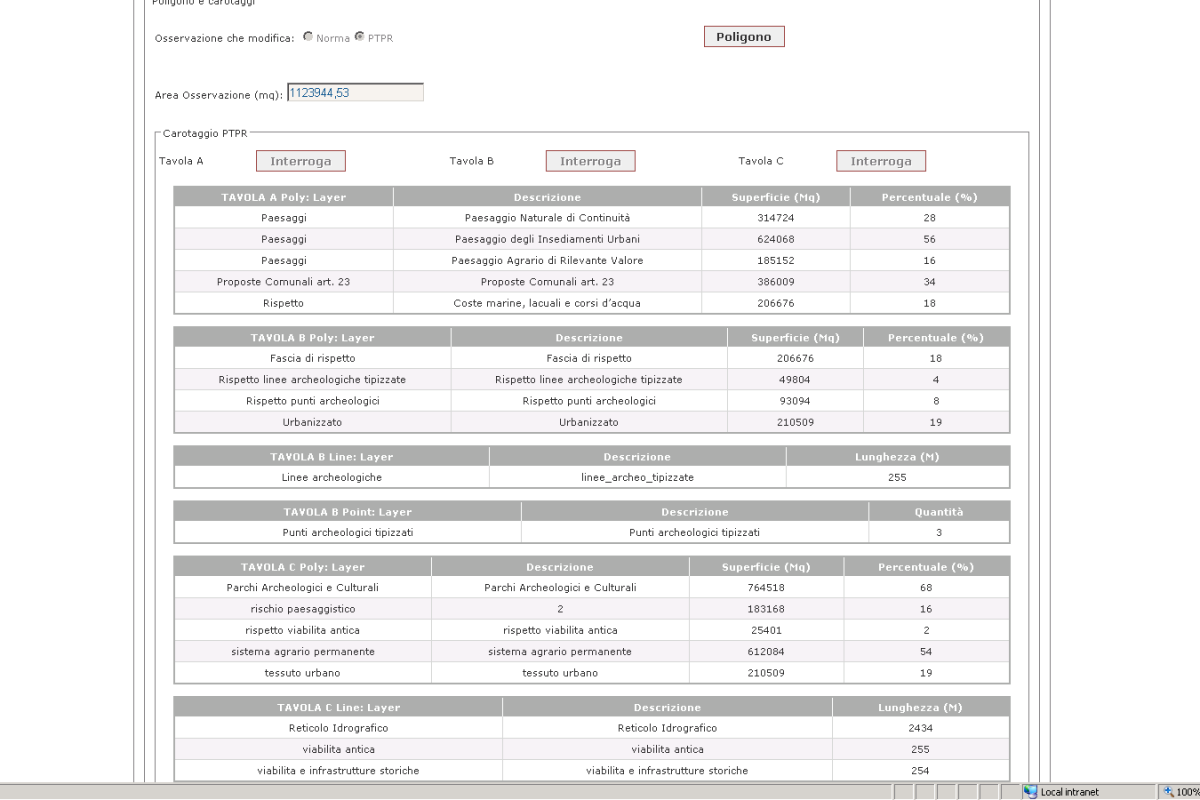The width and height of the screenshot is (1200, 800).
Task: Click the superficie value 764518
Action: pyautogui.click(x=767, y=588)
